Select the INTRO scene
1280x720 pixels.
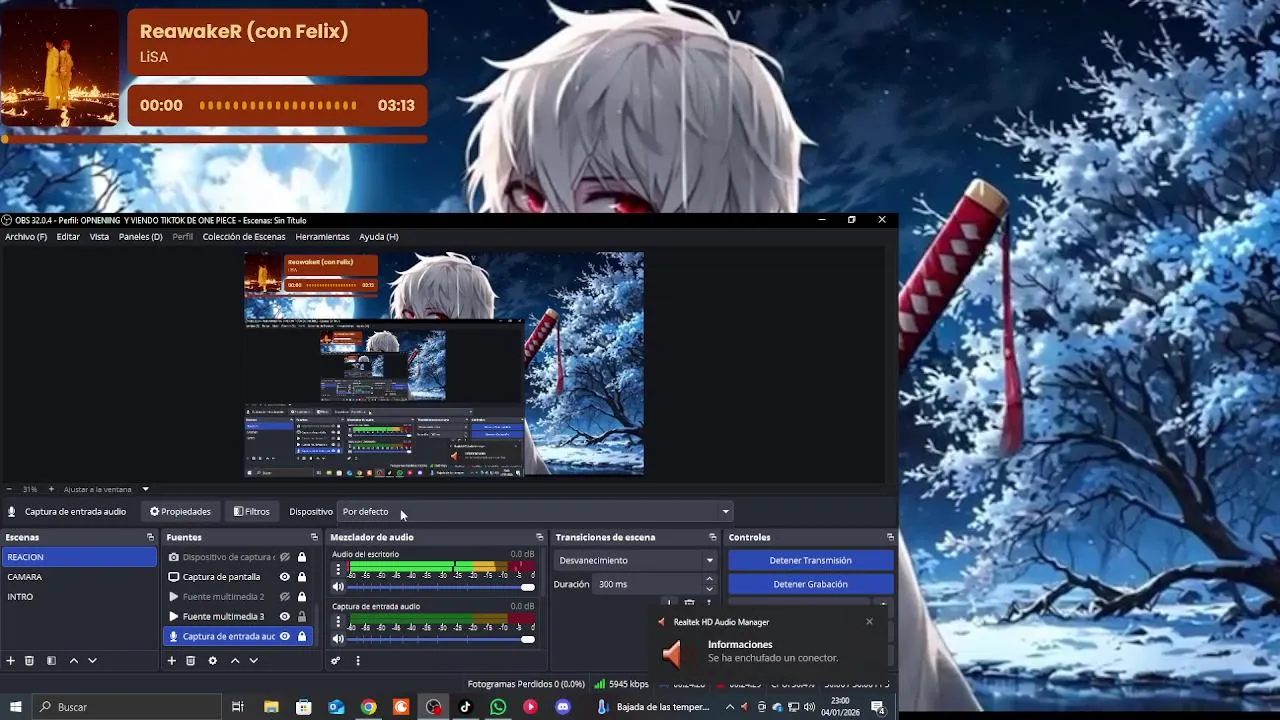[79, 597]
